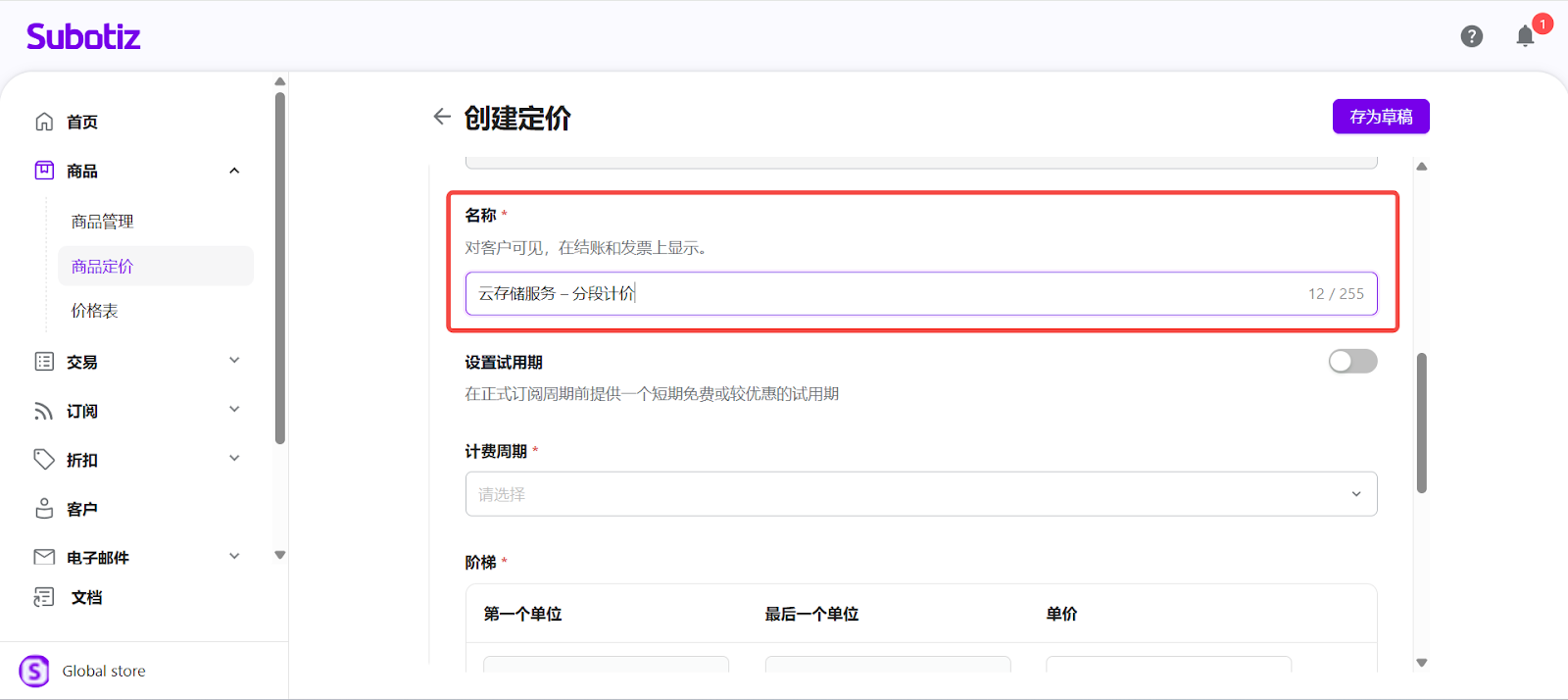
Task: Click the Global store logo icon
Action: click(34, 671)
